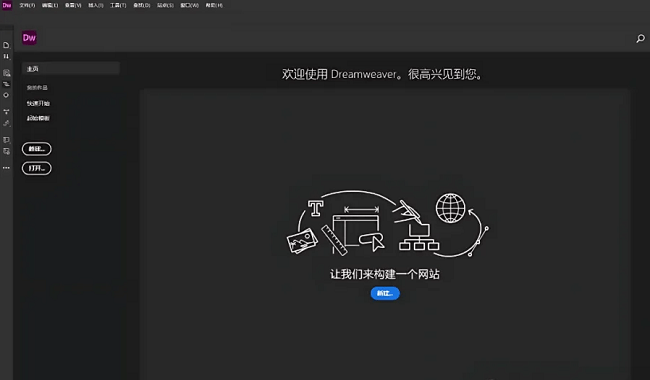Click the small Dw icon in title bar
This screenshot has width=650, height=380.
pos(7,5)
